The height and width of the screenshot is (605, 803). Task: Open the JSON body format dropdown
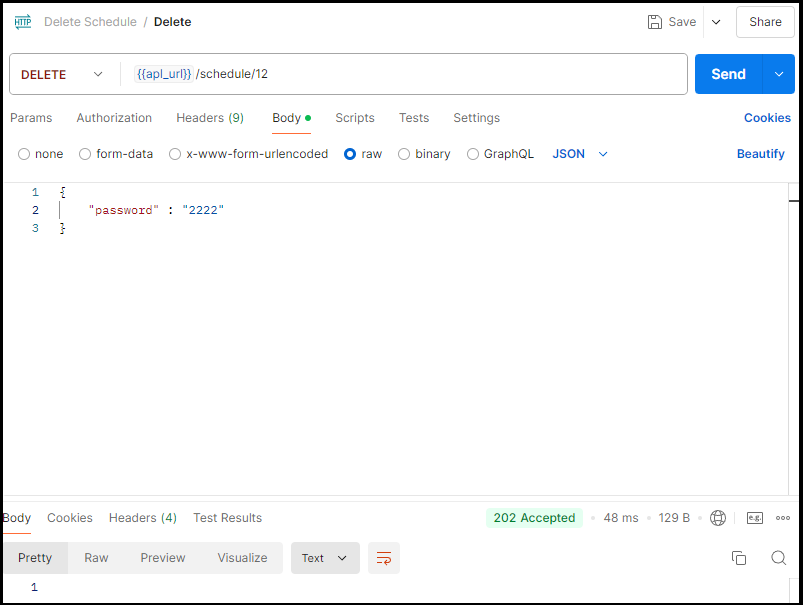point(580,154)
